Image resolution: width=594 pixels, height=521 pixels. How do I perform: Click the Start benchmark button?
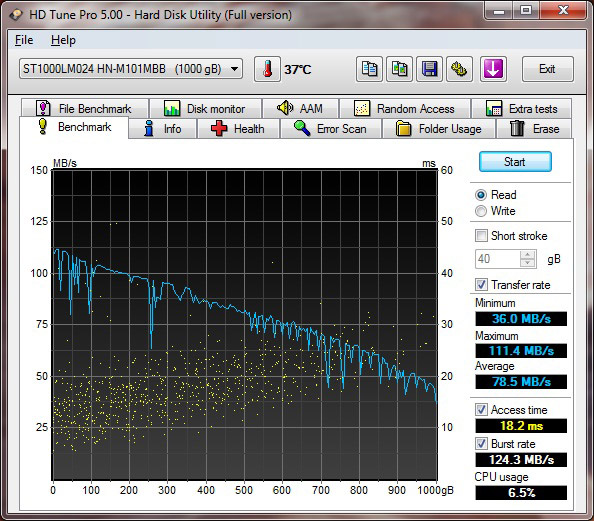[x=515, y=162]
